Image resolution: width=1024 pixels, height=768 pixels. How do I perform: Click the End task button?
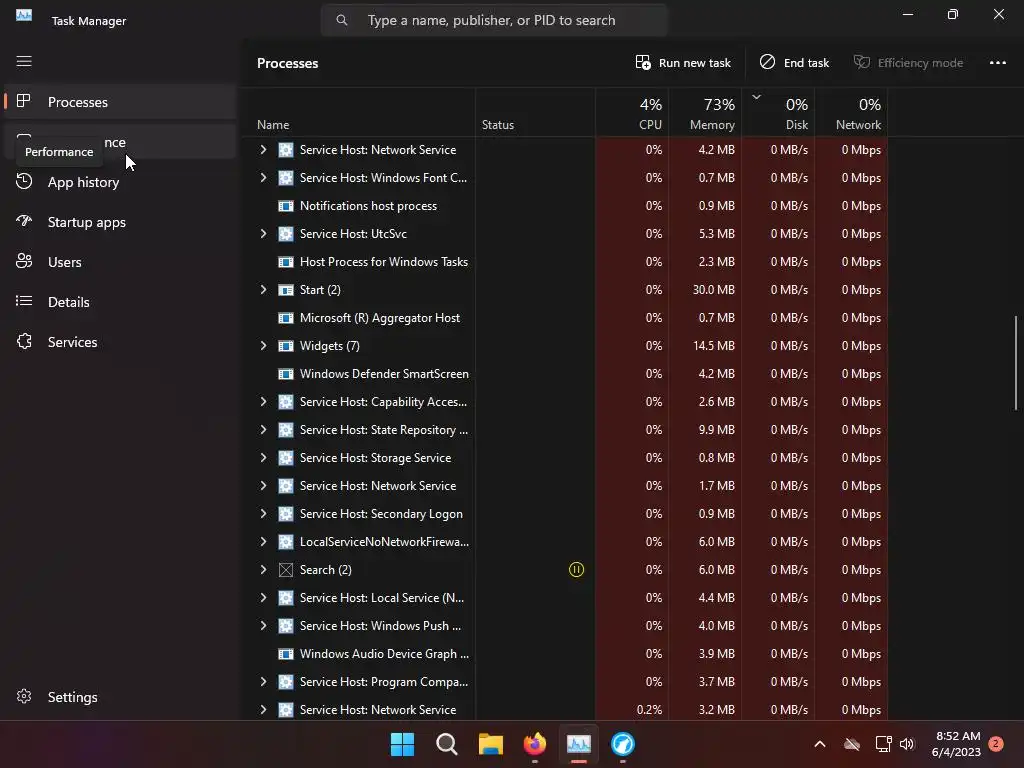pyautogui.click(x=794, y=63)
